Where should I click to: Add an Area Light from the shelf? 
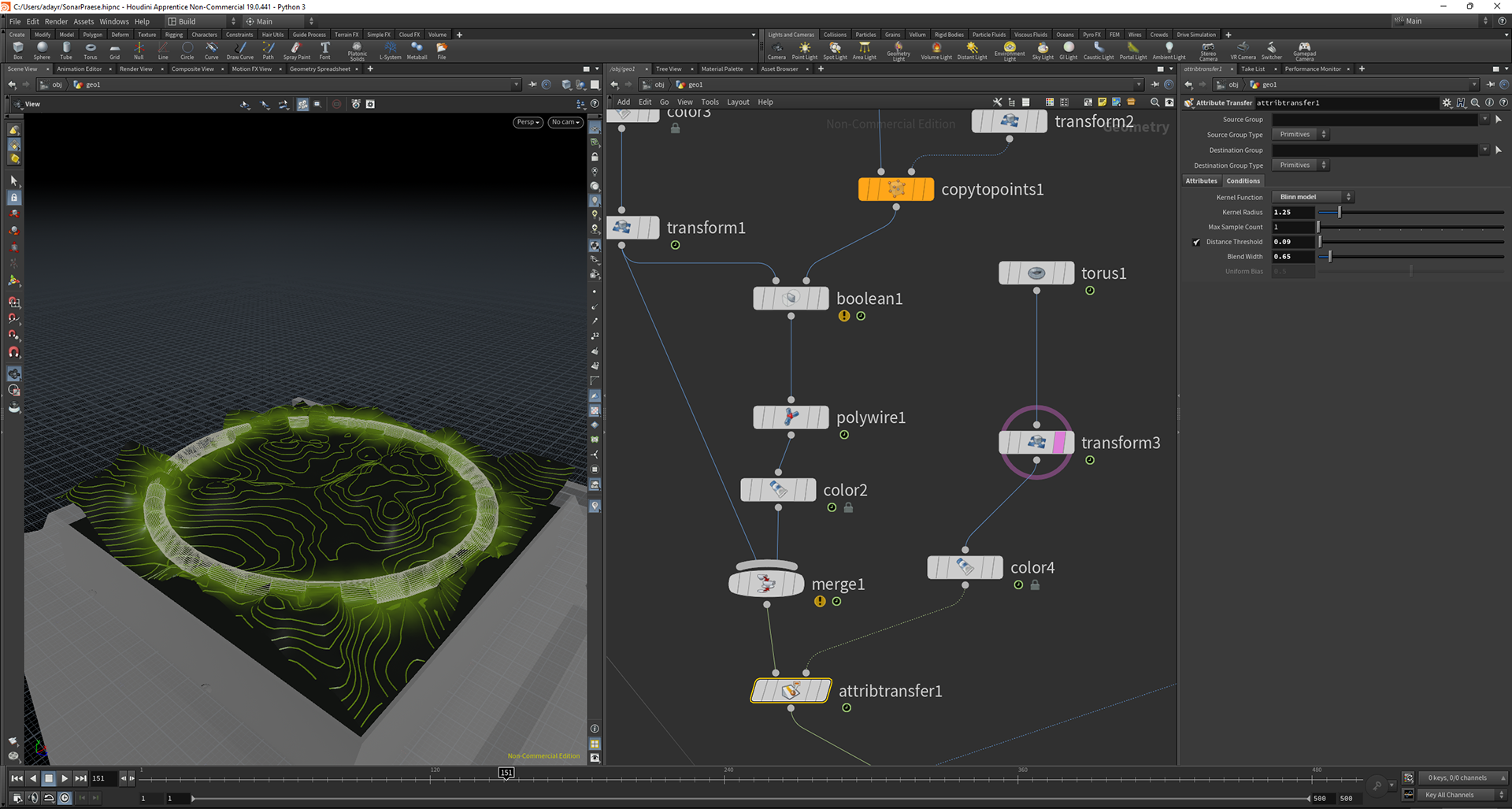tap(864, 50)
